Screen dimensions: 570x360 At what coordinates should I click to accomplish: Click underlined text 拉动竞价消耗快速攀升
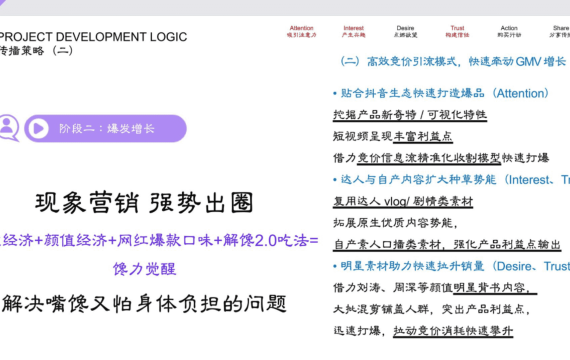pyautogui.click(x=453, y=331)
